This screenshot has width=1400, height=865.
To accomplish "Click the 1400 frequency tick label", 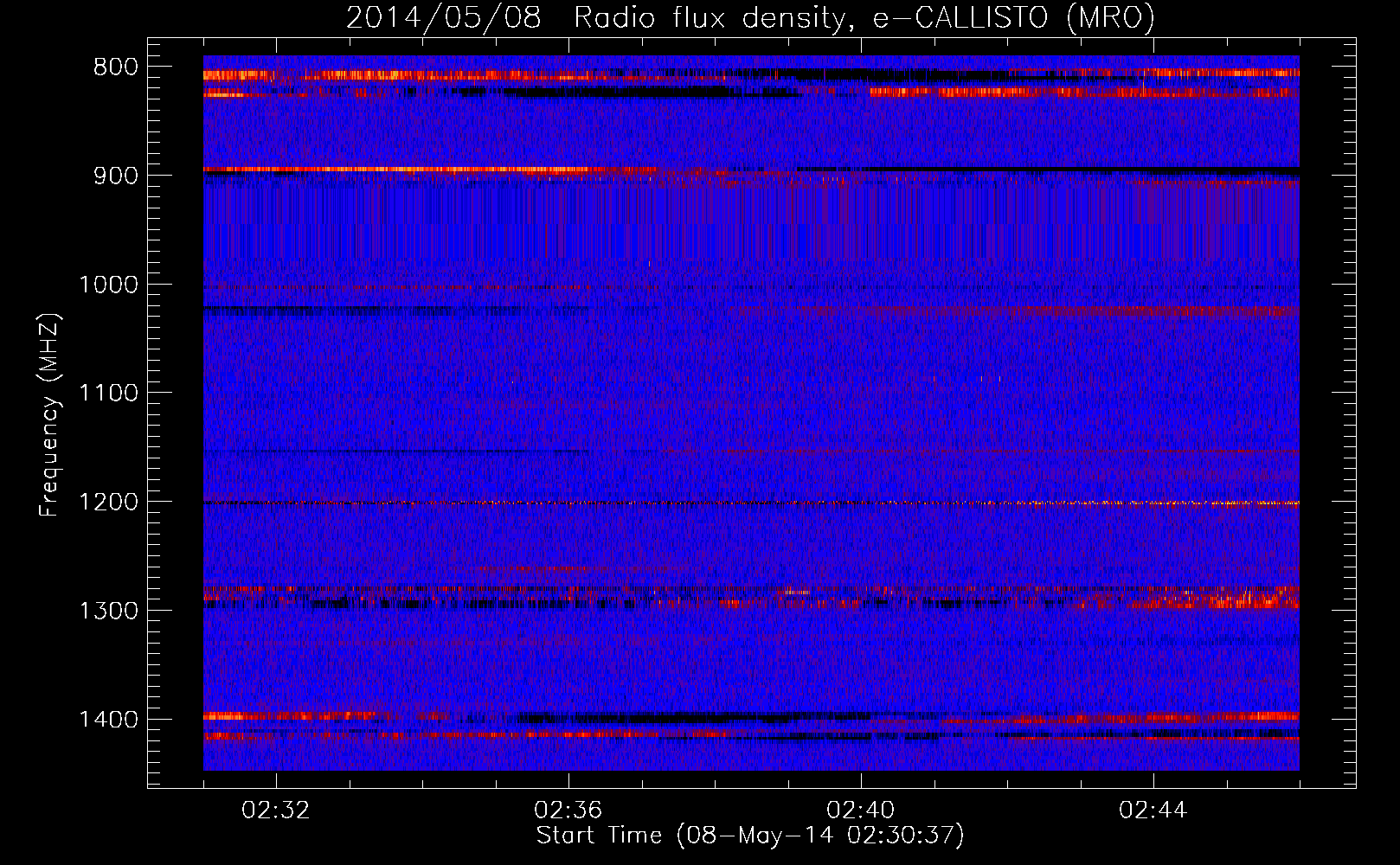I will click(108, 720).
